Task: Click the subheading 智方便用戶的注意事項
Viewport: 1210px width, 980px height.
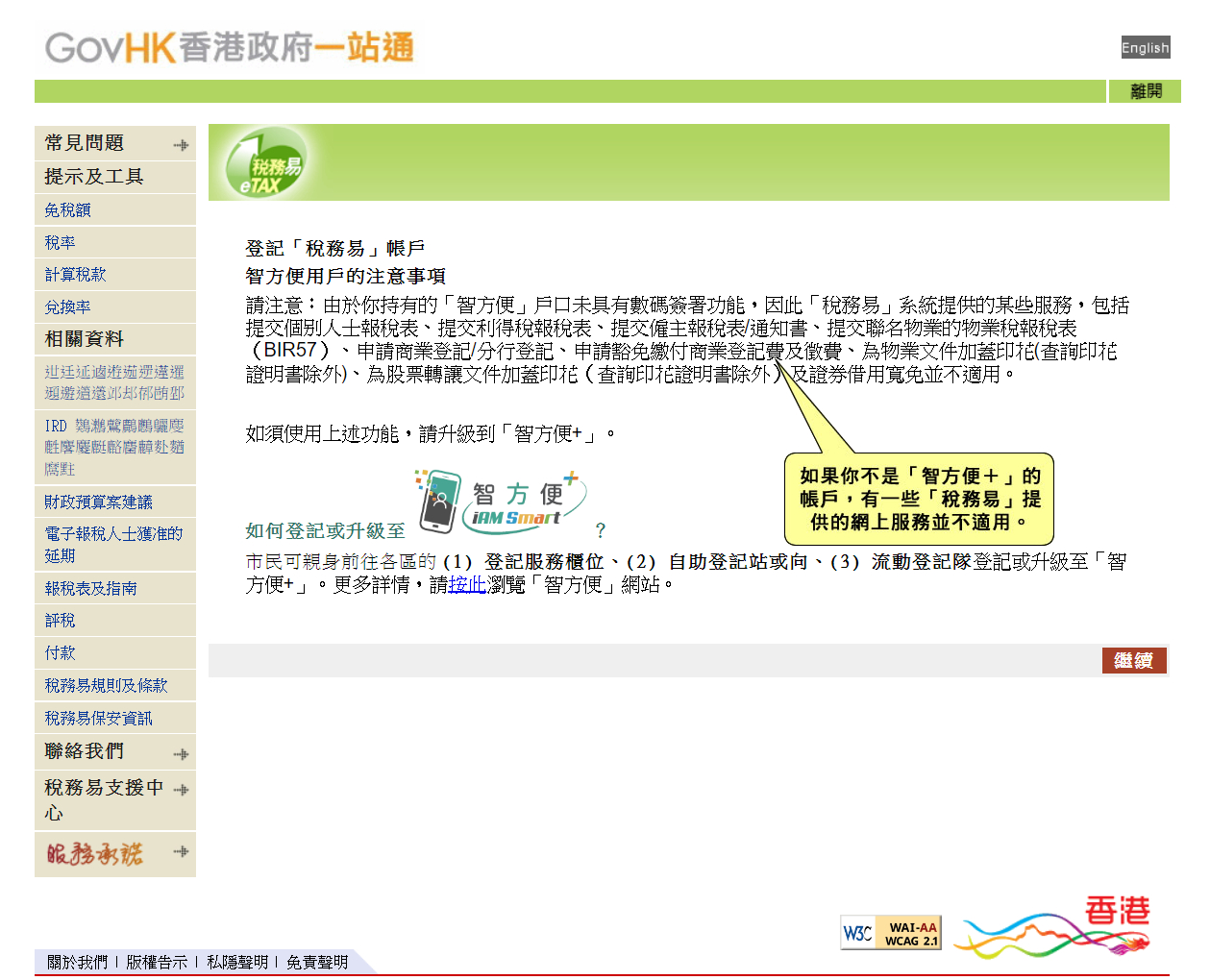Action: click(x=346, y=276)
